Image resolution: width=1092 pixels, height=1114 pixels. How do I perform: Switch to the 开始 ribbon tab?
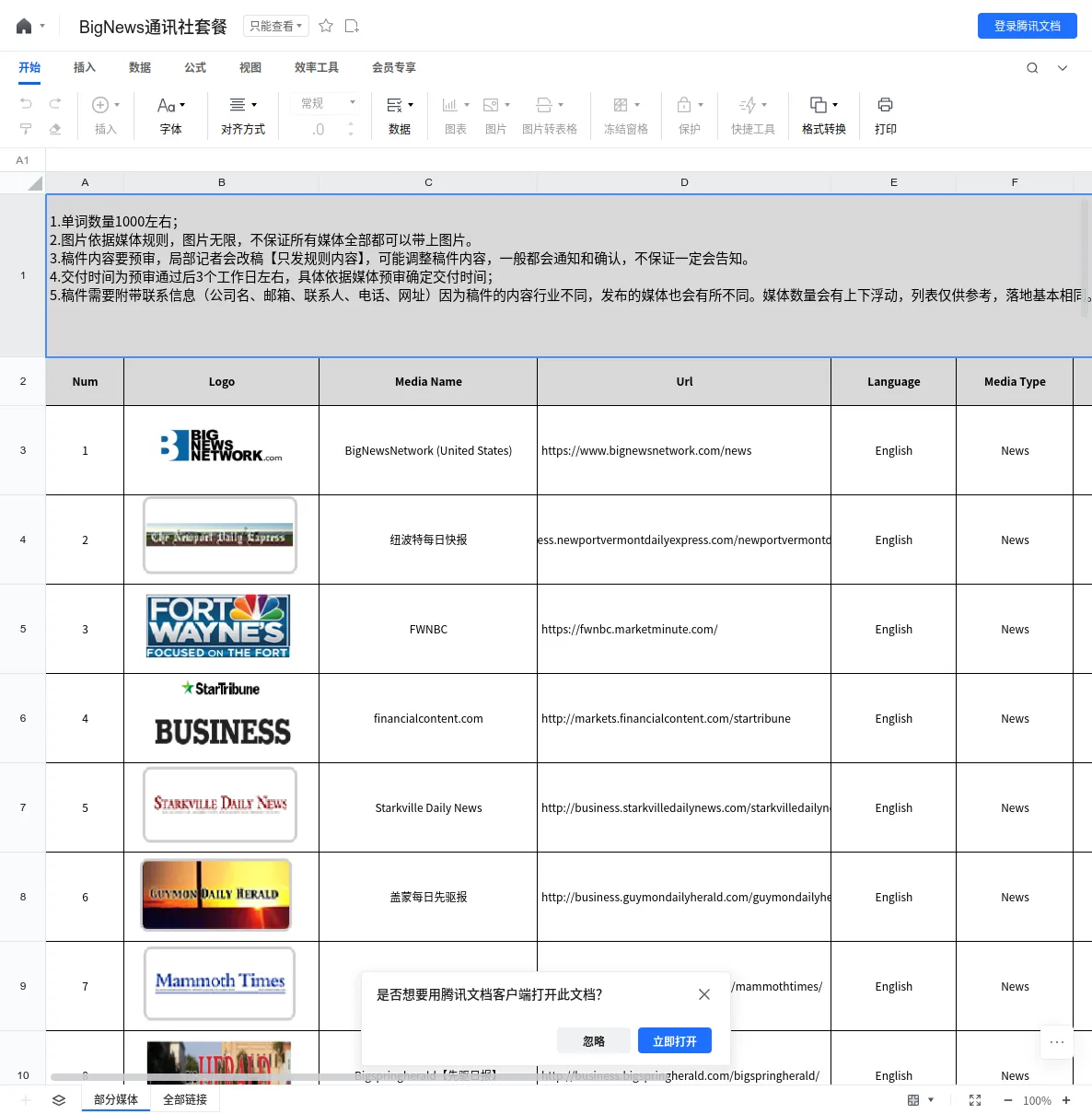pyautogui.click(x=29, y=67)
